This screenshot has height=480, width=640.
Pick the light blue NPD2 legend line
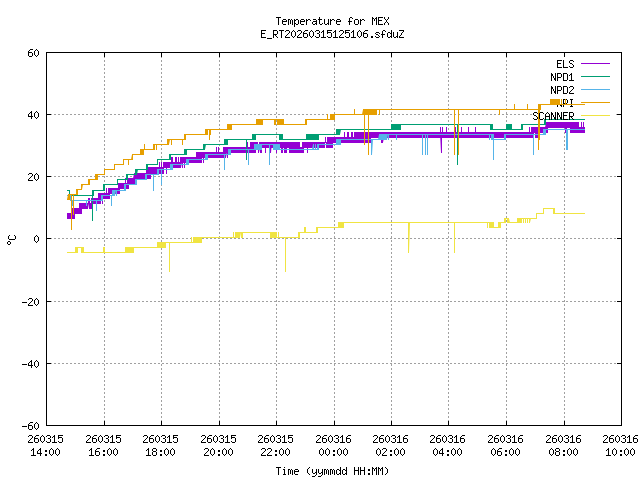point(594,90)
